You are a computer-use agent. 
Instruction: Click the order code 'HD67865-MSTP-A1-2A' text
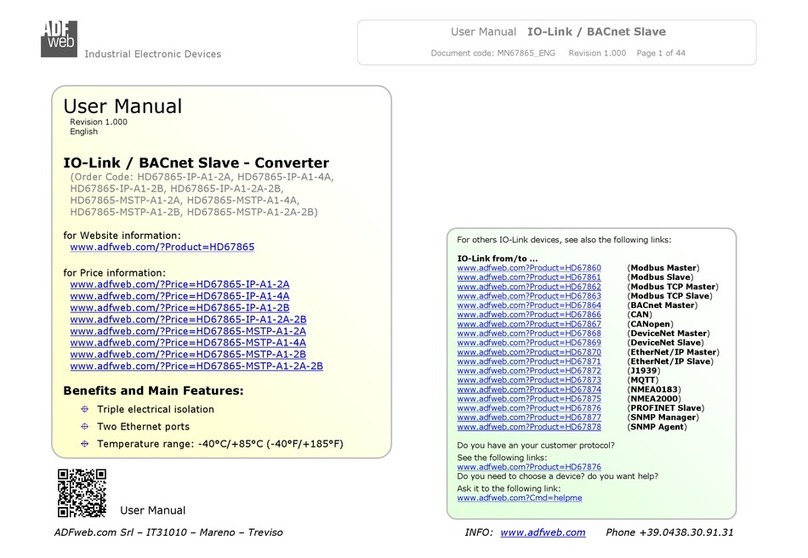[125, 200]
